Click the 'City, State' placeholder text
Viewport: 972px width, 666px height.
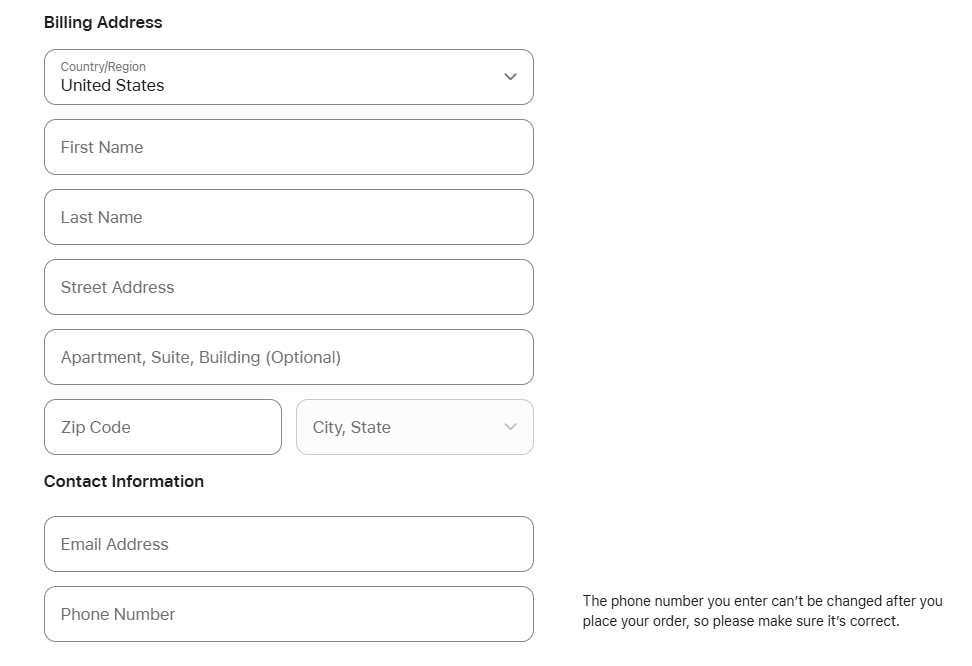(x=351, y=427)
